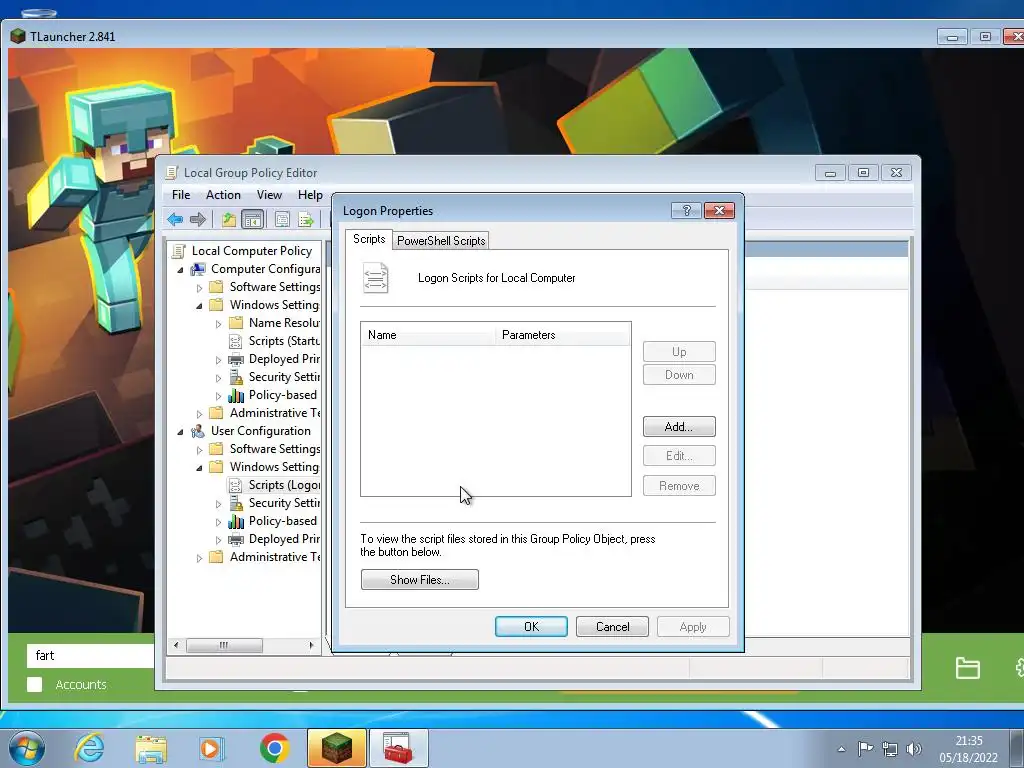Click the Properties sheet toolbar icon

(282, 219)
